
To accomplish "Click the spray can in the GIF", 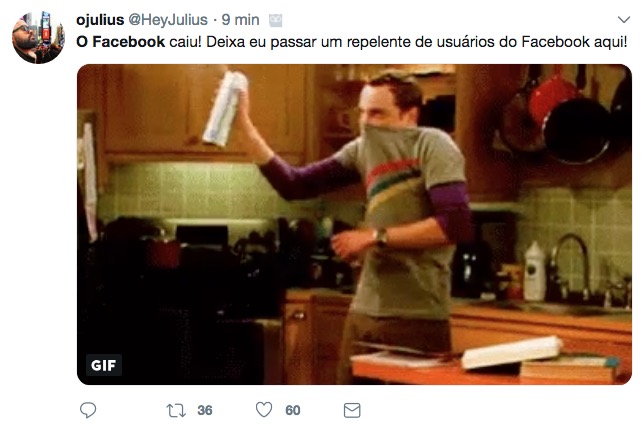I will click(x=225, y=108).
